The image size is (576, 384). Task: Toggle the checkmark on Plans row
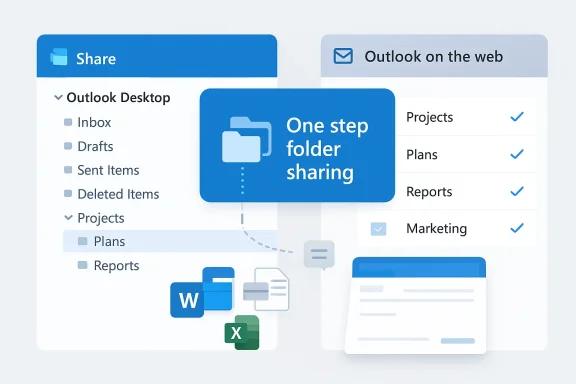click(517, 154)
